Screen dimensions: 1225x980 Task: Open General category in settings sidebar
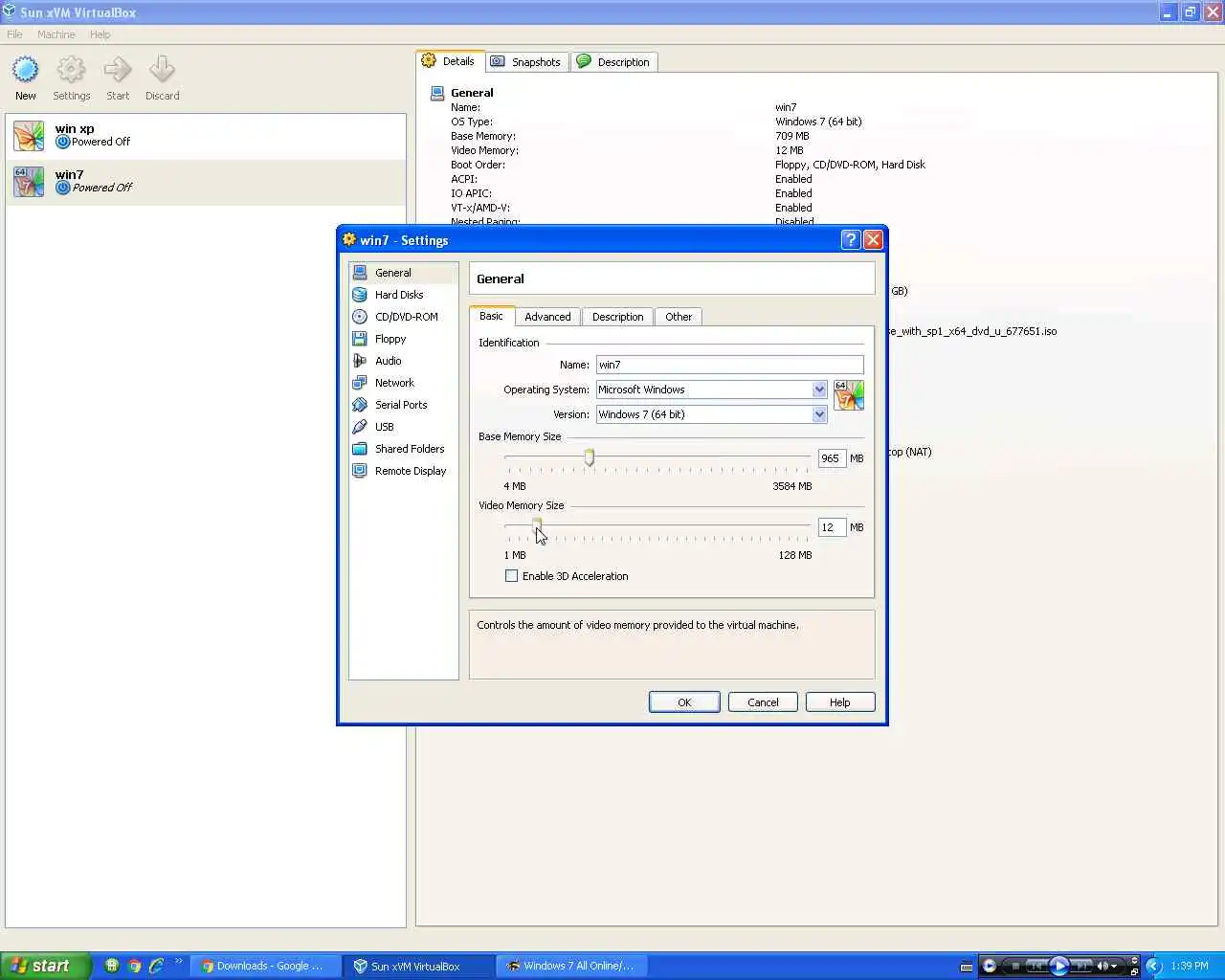(403, 273)
